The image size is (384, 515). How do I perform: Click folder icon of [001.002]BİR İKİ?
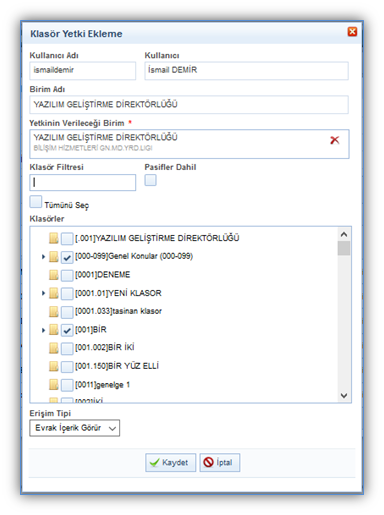click(x=54, y=348)
